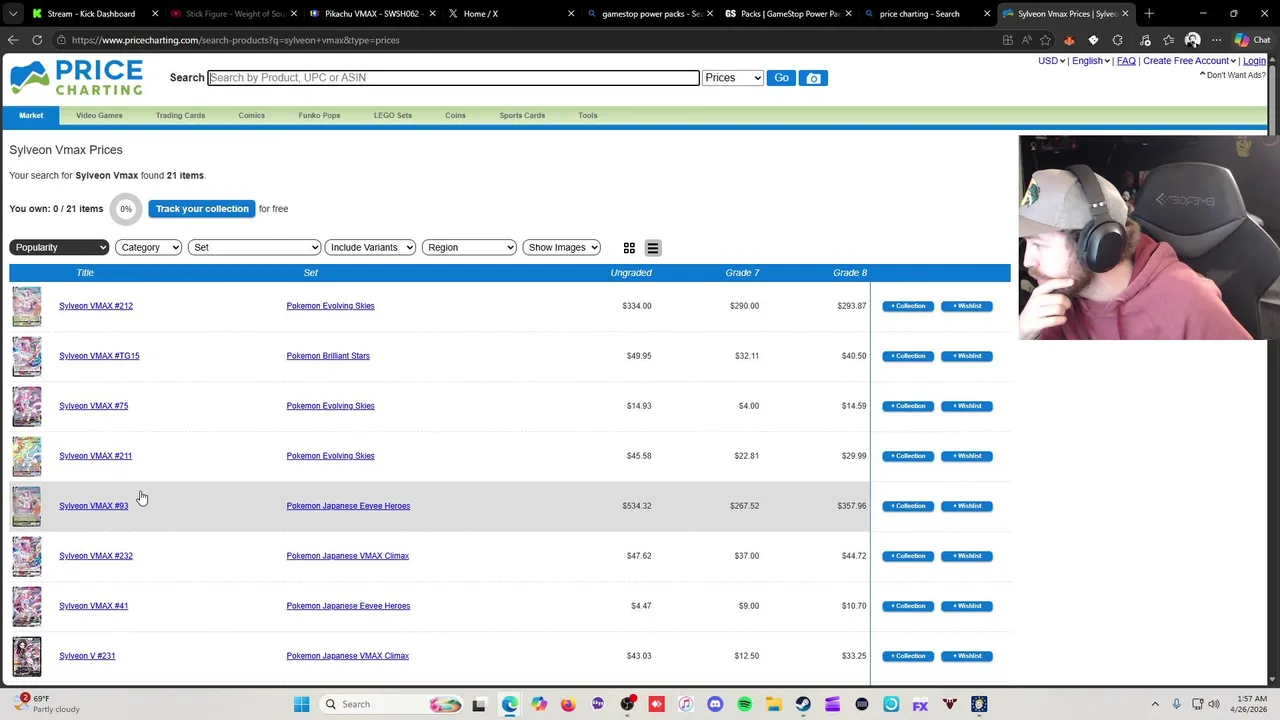Open Funko Pops menu
This screenshot has height=720, width=1280.
pos(319,116)
